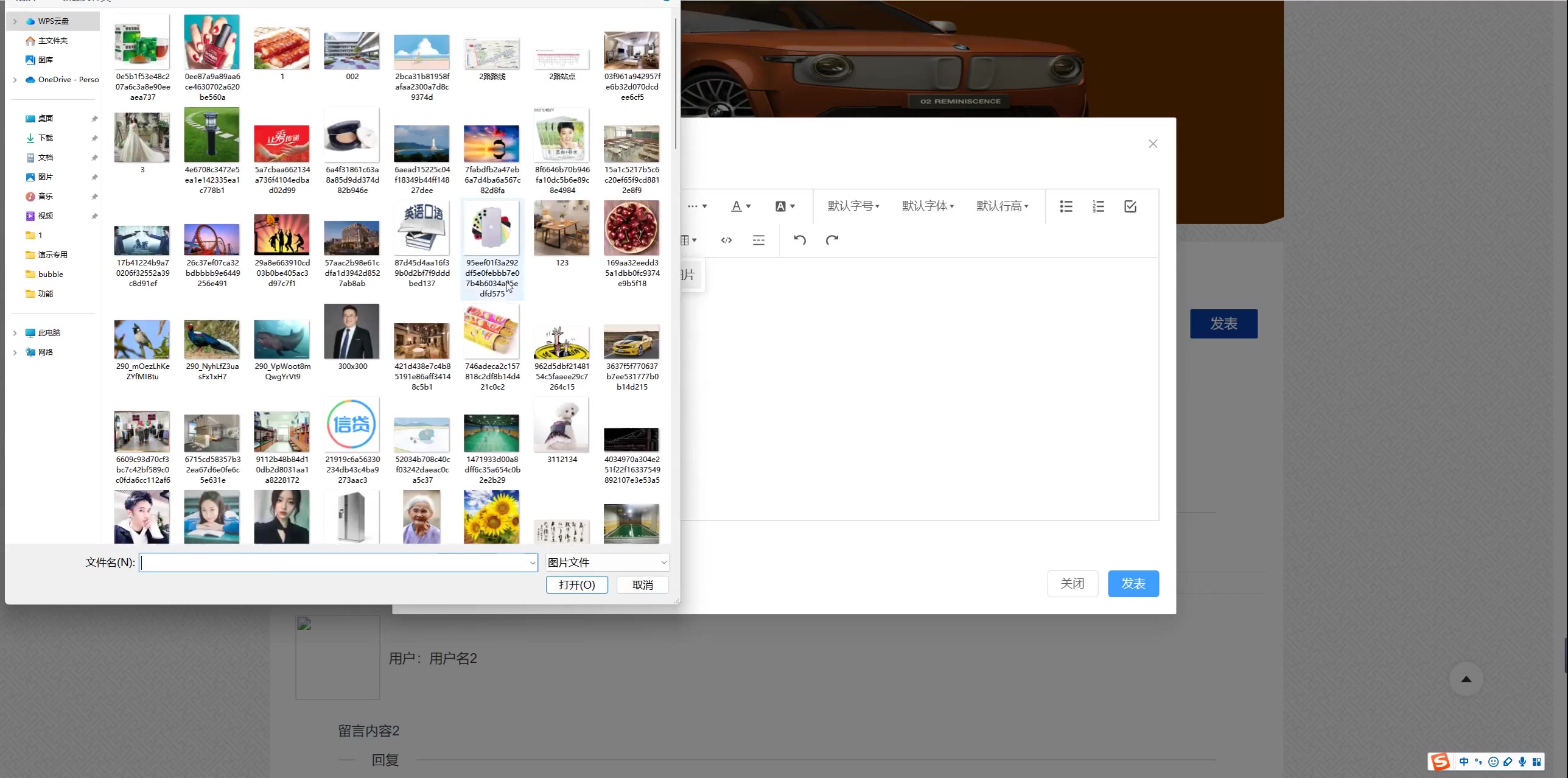Click the undo arrow in editor toolbar

click(x=800, y=240)
